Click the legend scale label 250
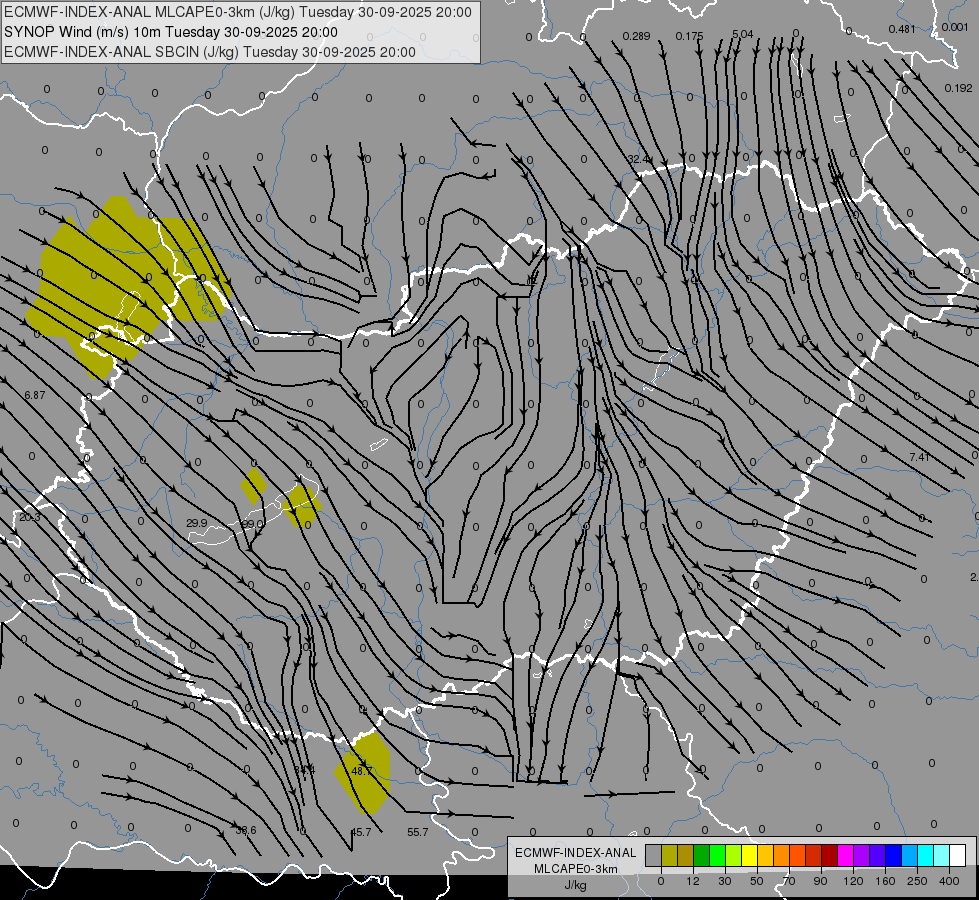Image resolution: width=979 pixels, height=900 pixels. tap(917, 881)
